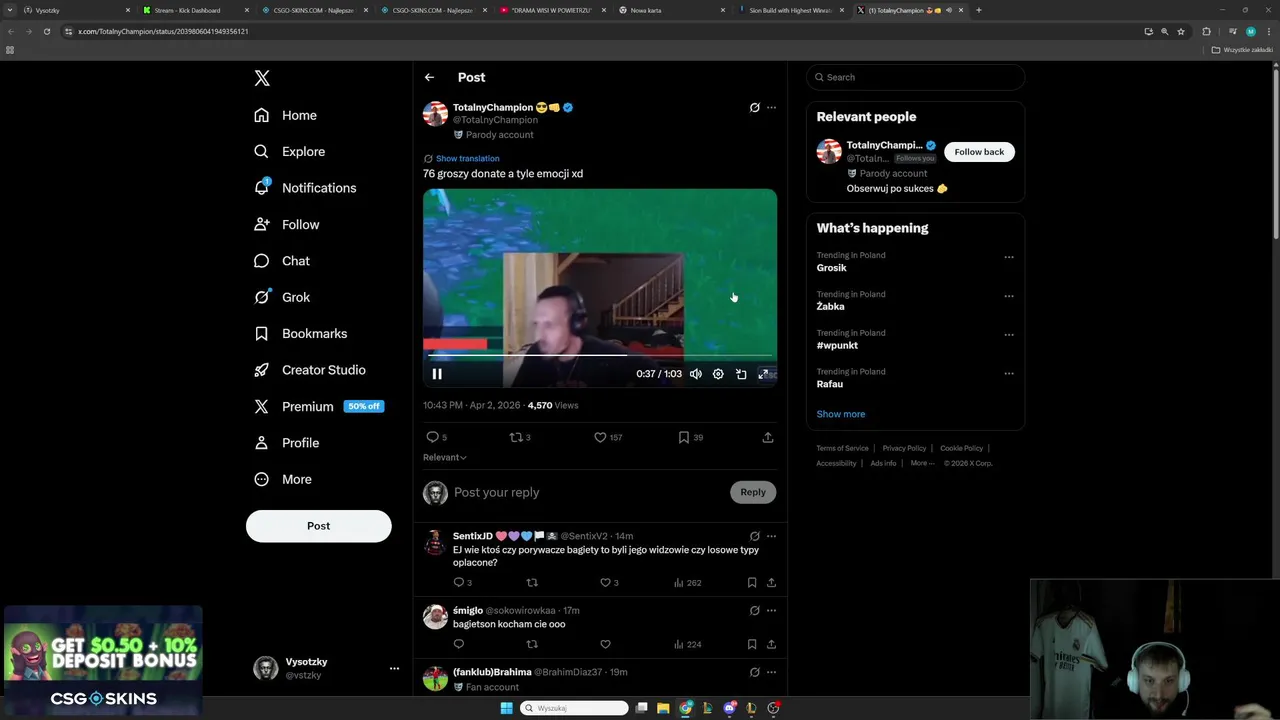
Task: Seek on the video progress bar
Action: point(600,355)
